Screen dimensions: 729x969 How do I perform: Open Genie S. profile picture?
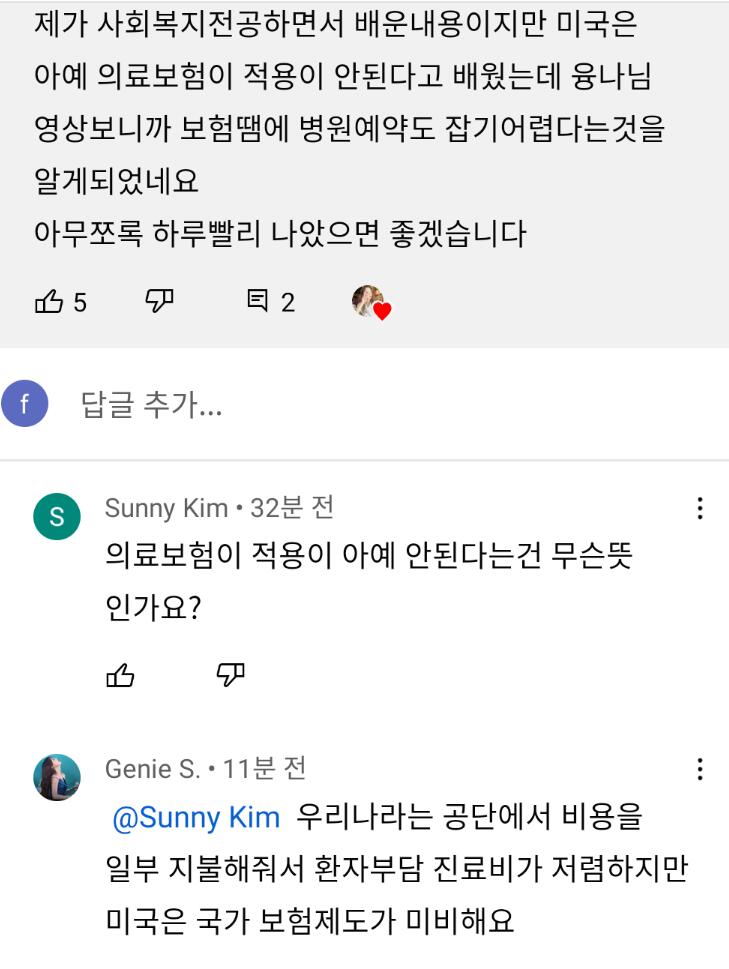(56, 777)
